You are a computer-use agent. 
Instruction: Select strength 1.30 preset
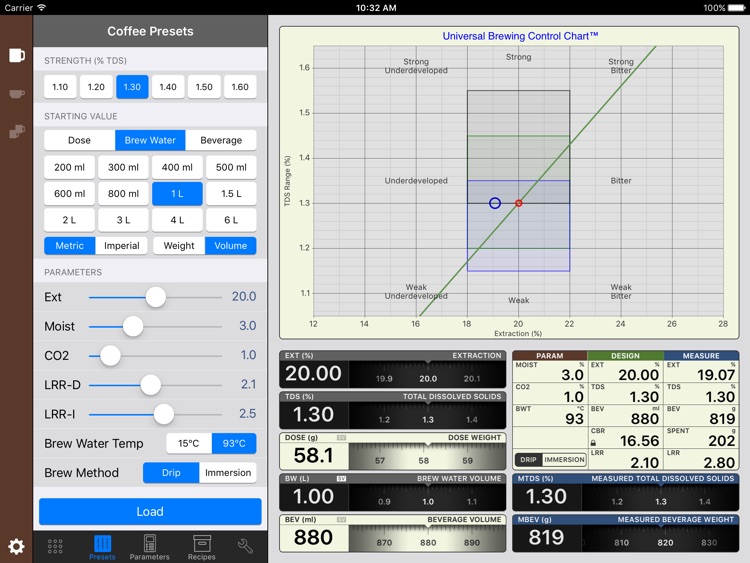[132, 87]
